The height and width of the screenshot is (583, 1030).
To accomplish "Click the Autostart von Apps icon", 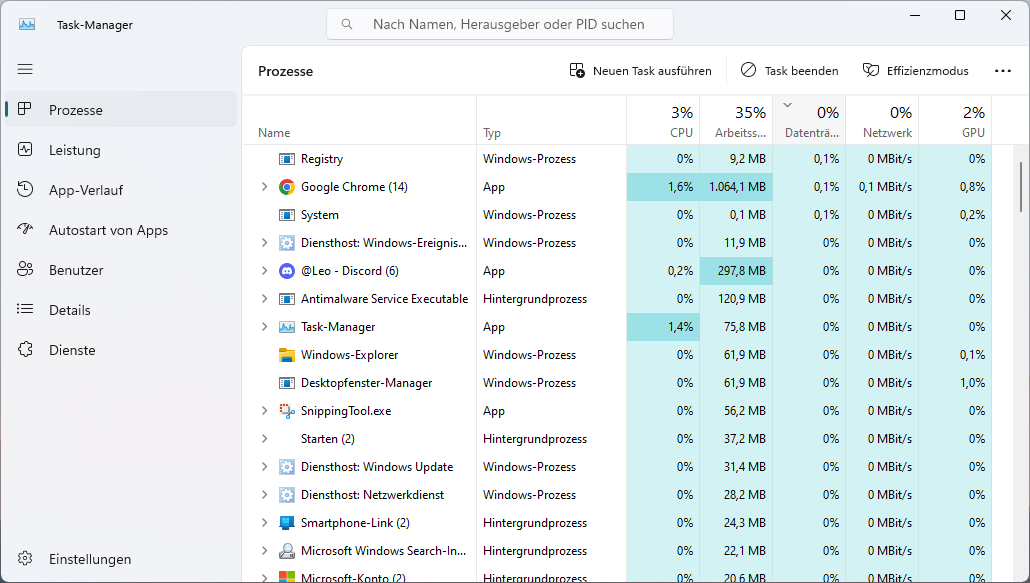I will click(26, 230).
